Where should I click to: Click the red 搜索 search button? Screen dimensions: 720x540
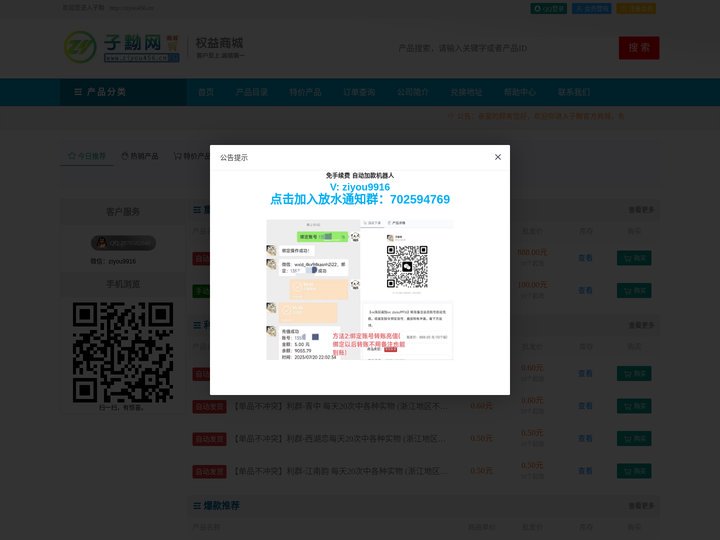pos(639,48)
